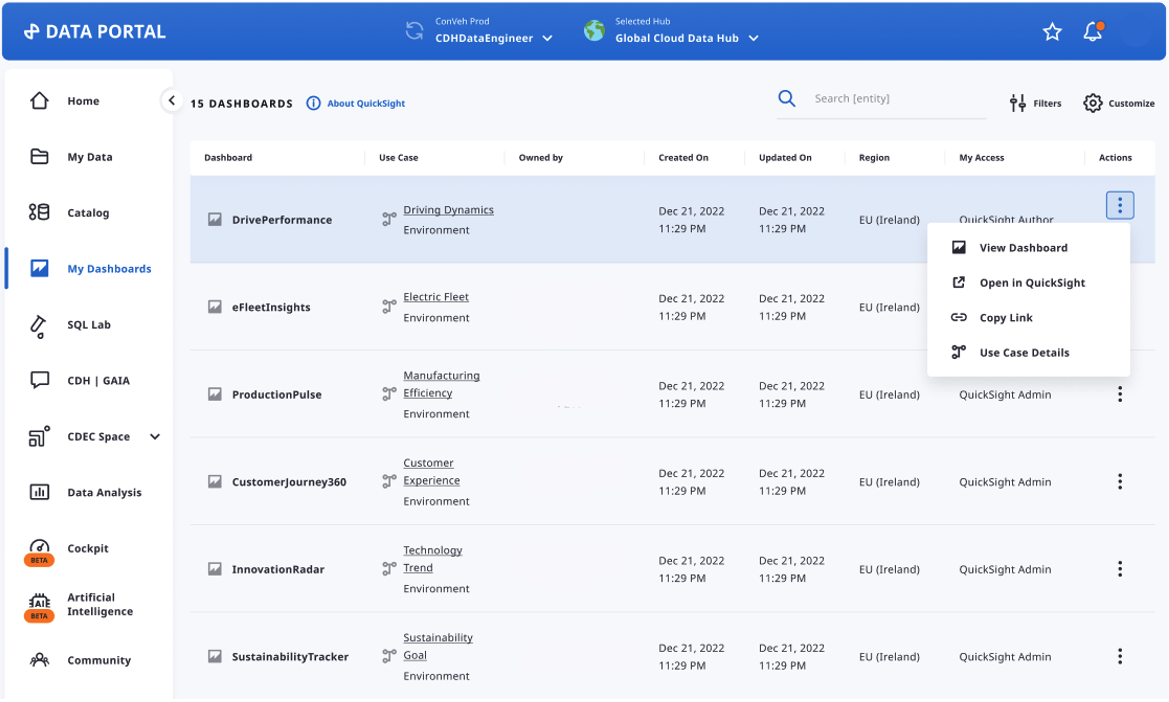Click the magnifier search icon
Viewport: 1169px width, 702px height.
click(x=787, y=98)
